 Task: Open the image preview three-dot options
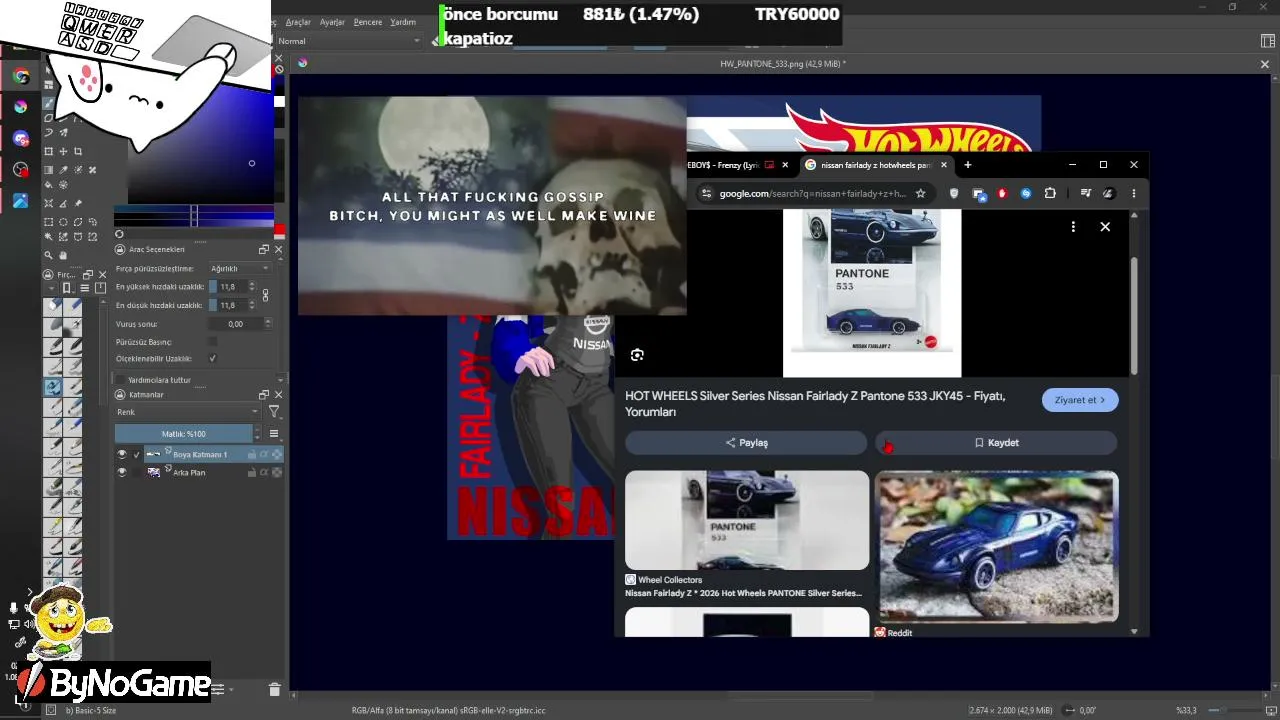[1073, 227]
